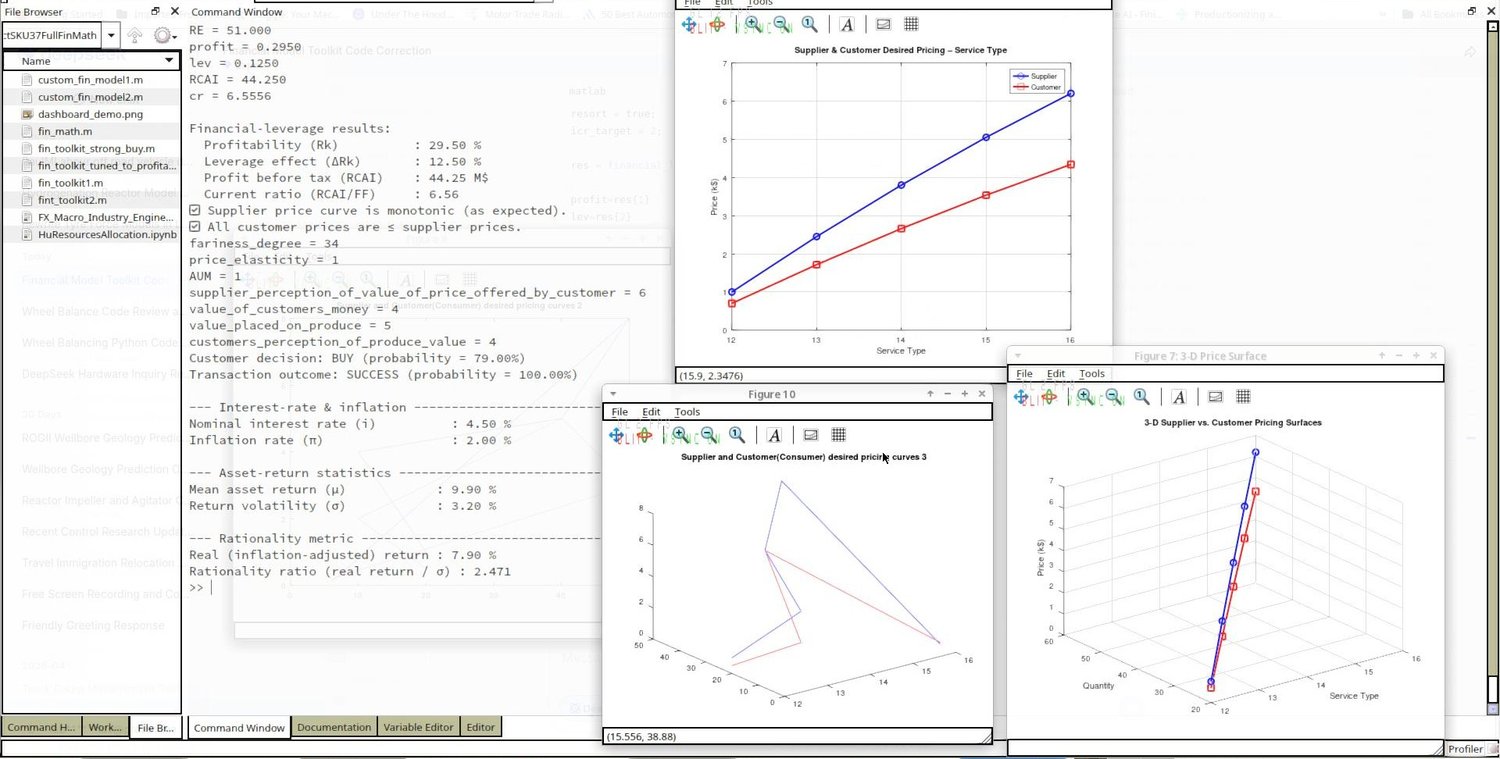Open File Browser settings gear dropdown
This screenshot has height=759, width=1500.
click(x=164, y=35)
